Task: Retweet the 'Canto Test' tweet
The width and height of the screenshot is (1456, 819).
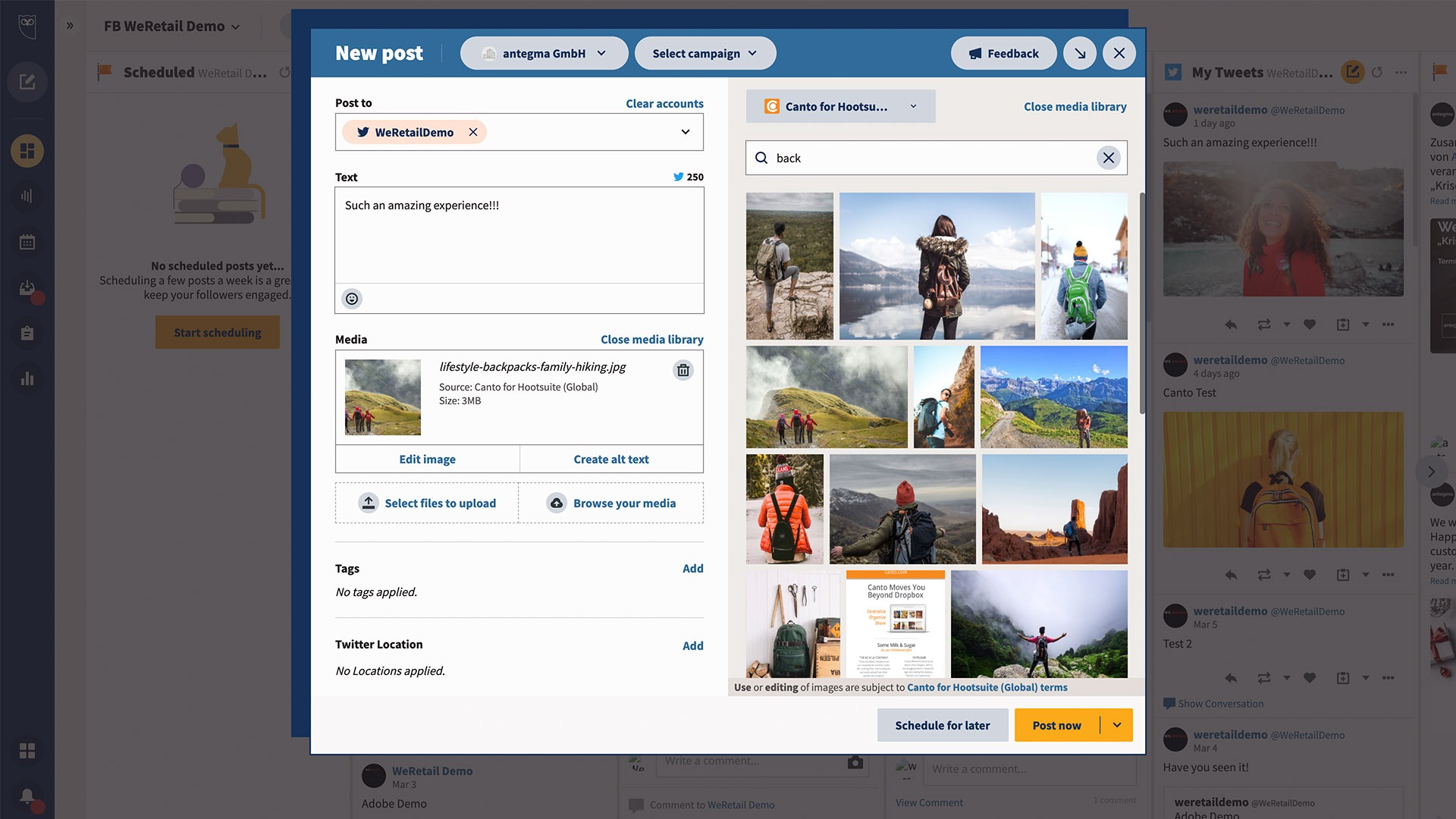Action: pos(1264,575)
